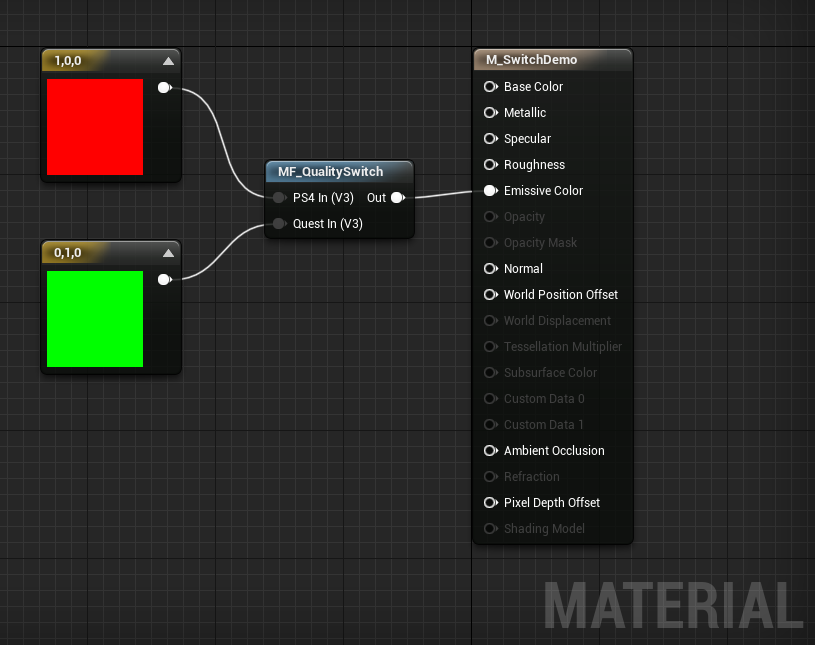Click the Emissive Color label
Screen dimensions: 815x645
coord(543,191)
